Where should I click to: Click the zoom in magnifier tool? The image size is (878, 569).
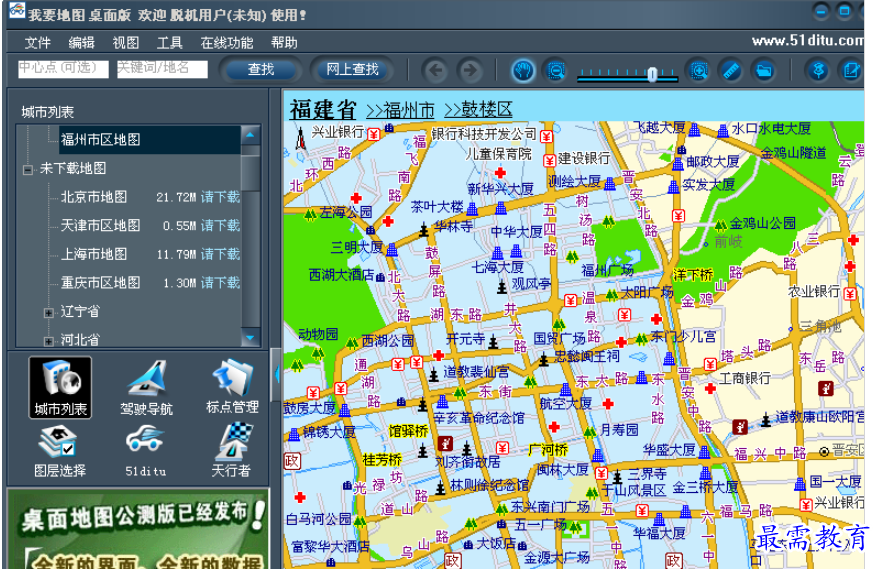[699, 71]
